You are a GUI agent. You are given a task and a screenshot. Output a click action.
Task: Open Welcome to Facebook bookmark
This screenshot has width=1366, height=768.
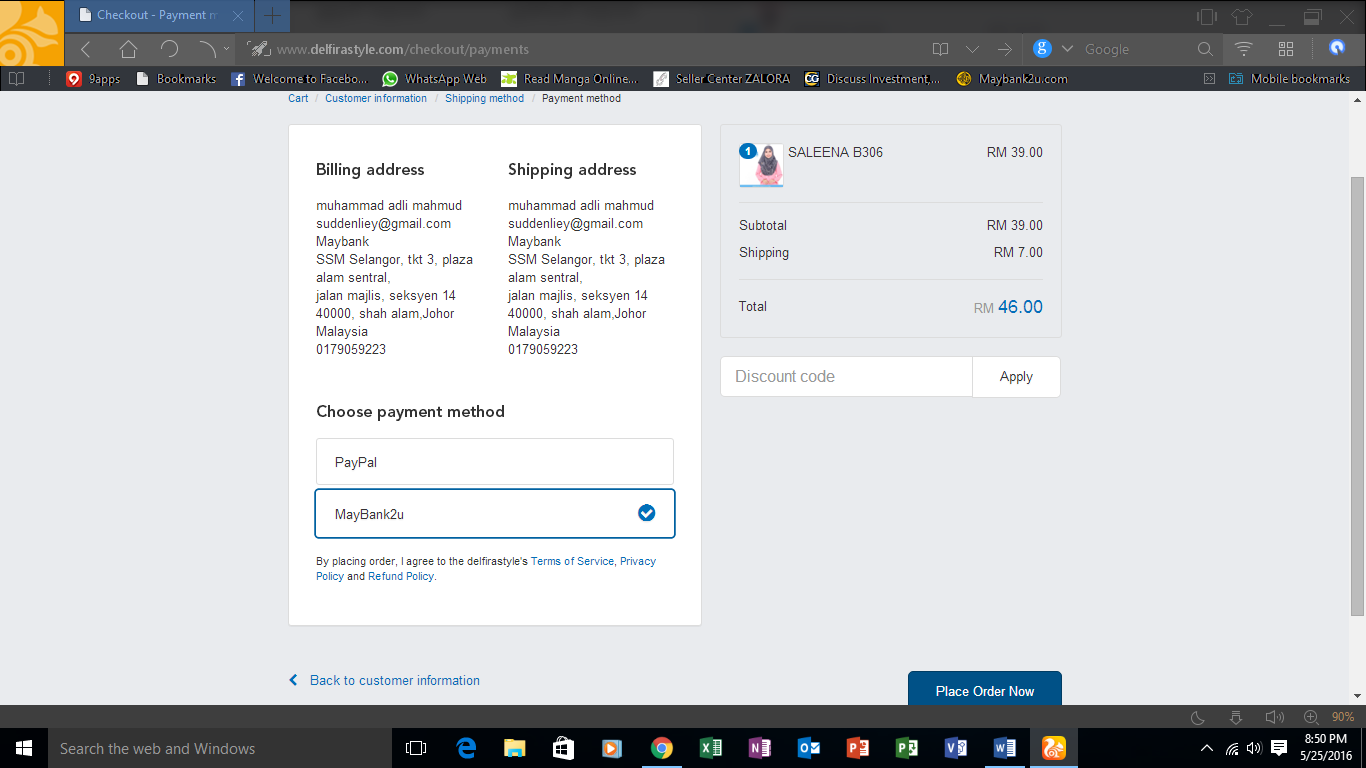pos(300,78)
